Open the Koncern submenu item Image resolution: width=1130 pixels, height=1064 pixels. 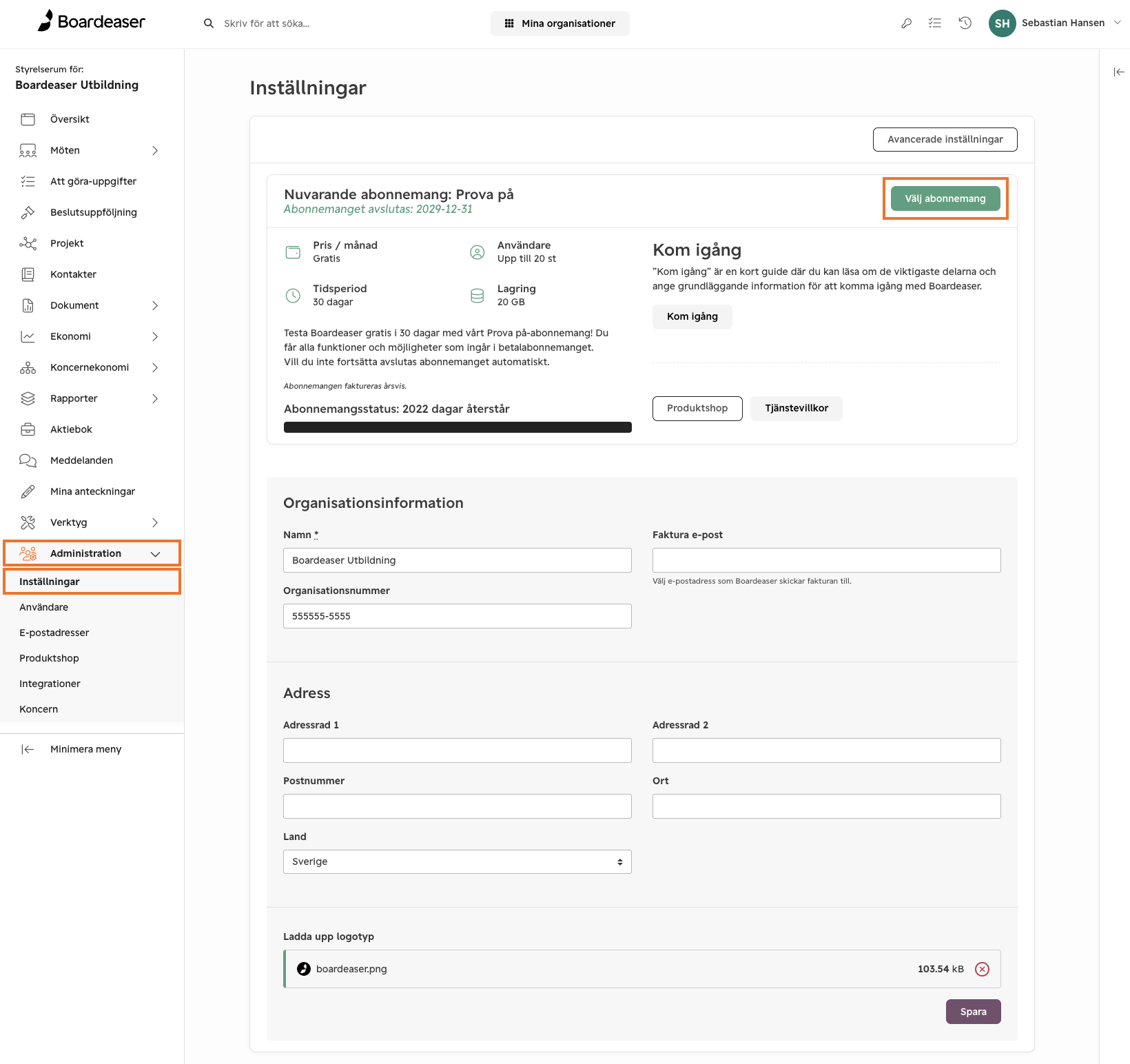tap(39, 709)
